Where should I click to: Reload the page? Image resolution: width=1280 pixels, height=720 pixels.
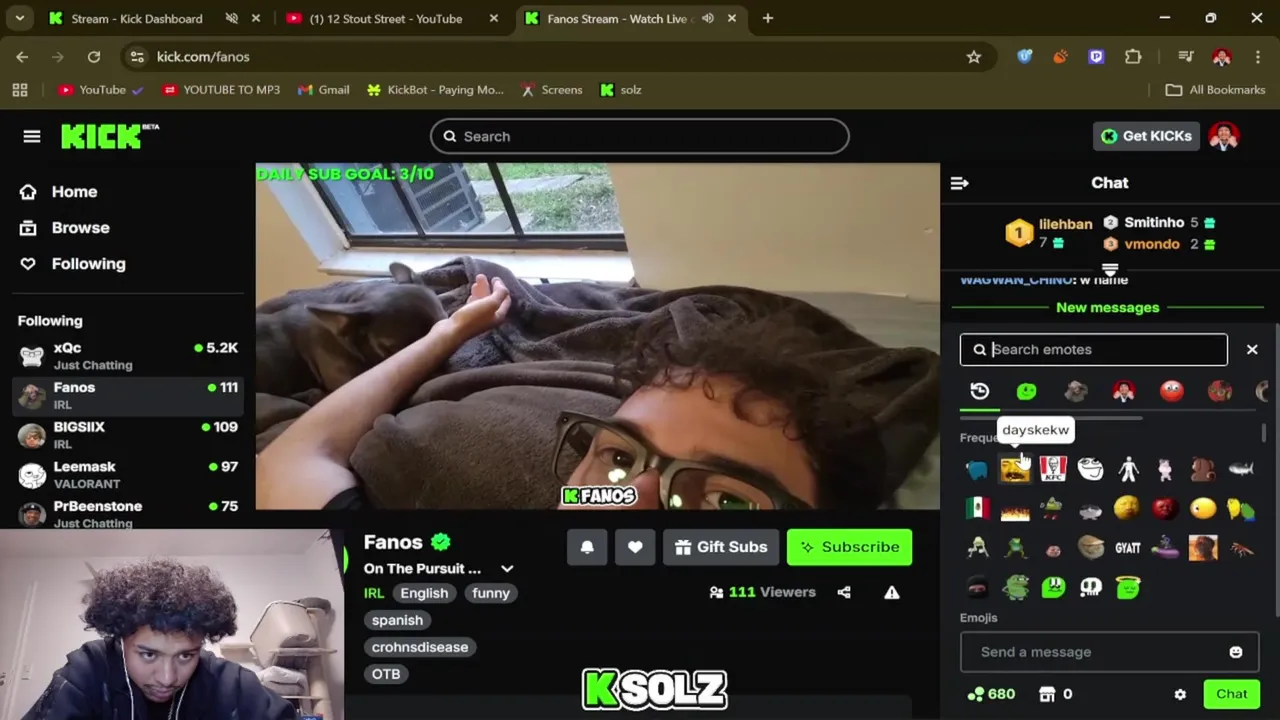(94, 57)
